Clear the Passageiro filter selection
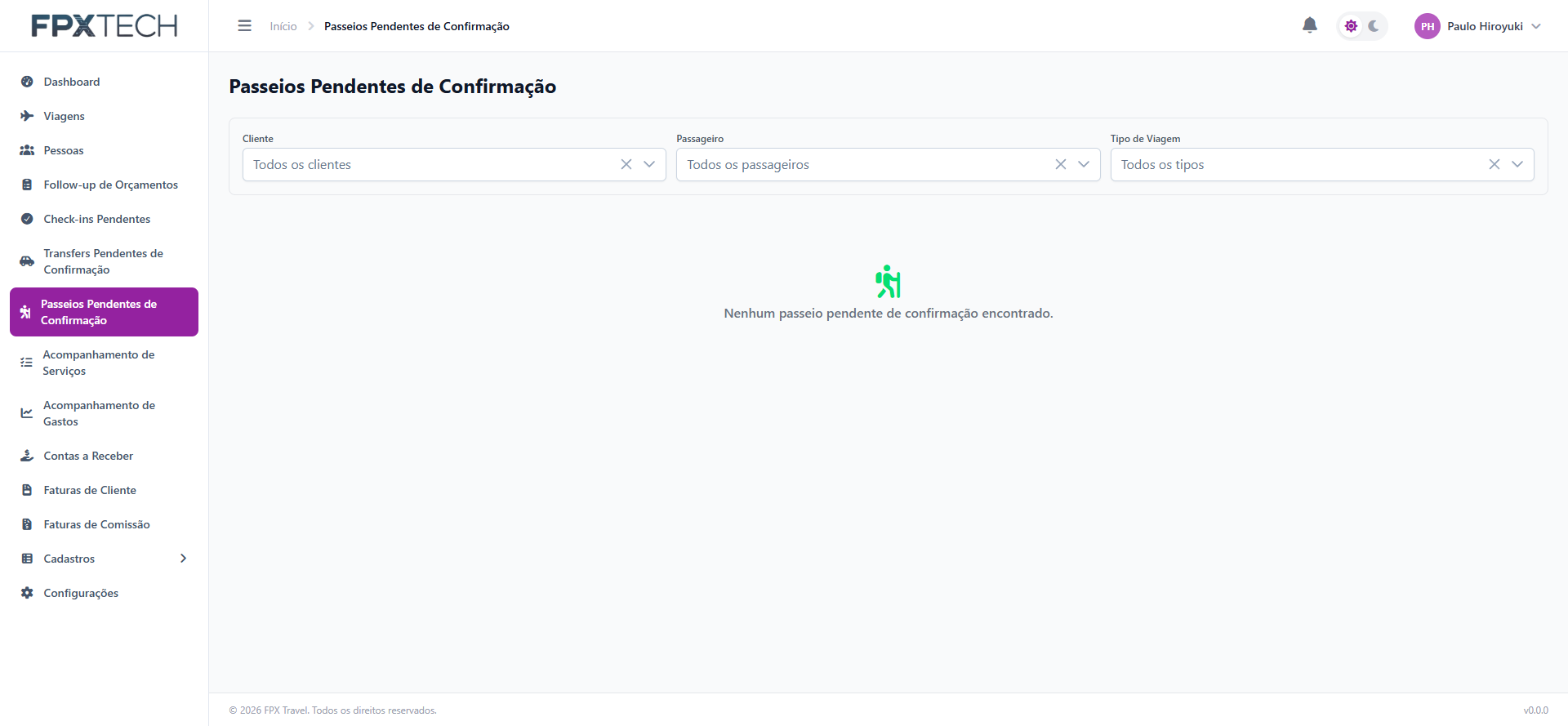 pyautogui.click(x=1061, y=164)
